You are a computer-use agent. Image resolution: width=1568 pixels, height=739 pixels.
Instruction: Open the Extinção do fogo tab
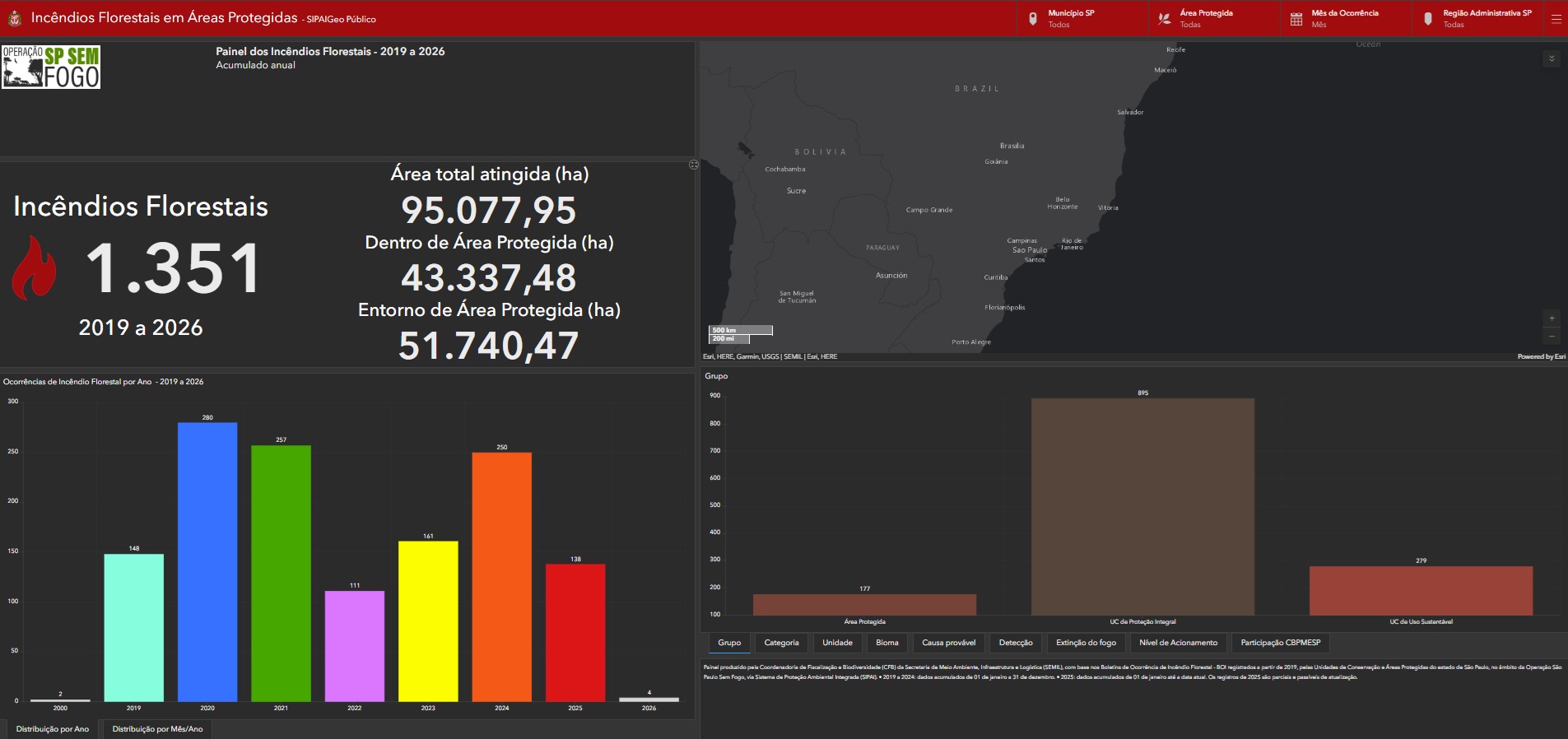(x=1086, y=643)
